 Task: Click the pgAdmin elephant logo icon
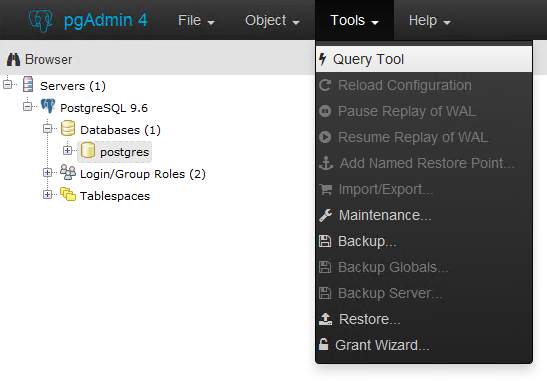coord(41,21)
